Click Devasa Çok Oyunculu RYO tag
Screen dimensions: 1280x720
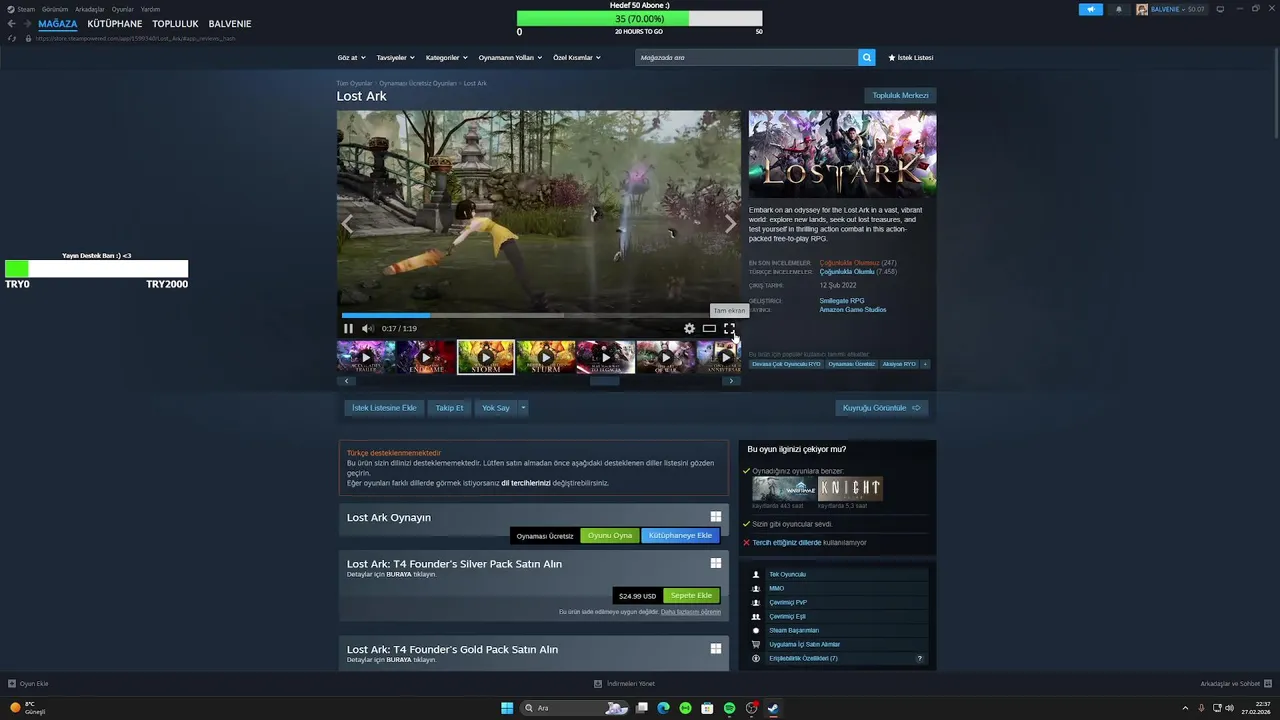(786, 364)
